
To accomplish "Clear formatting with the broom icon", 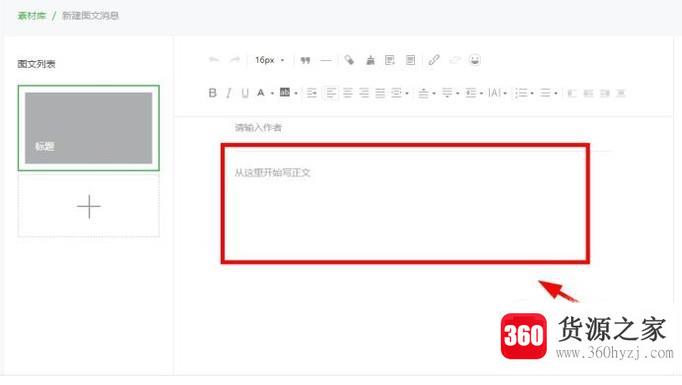I will (370, 60).
